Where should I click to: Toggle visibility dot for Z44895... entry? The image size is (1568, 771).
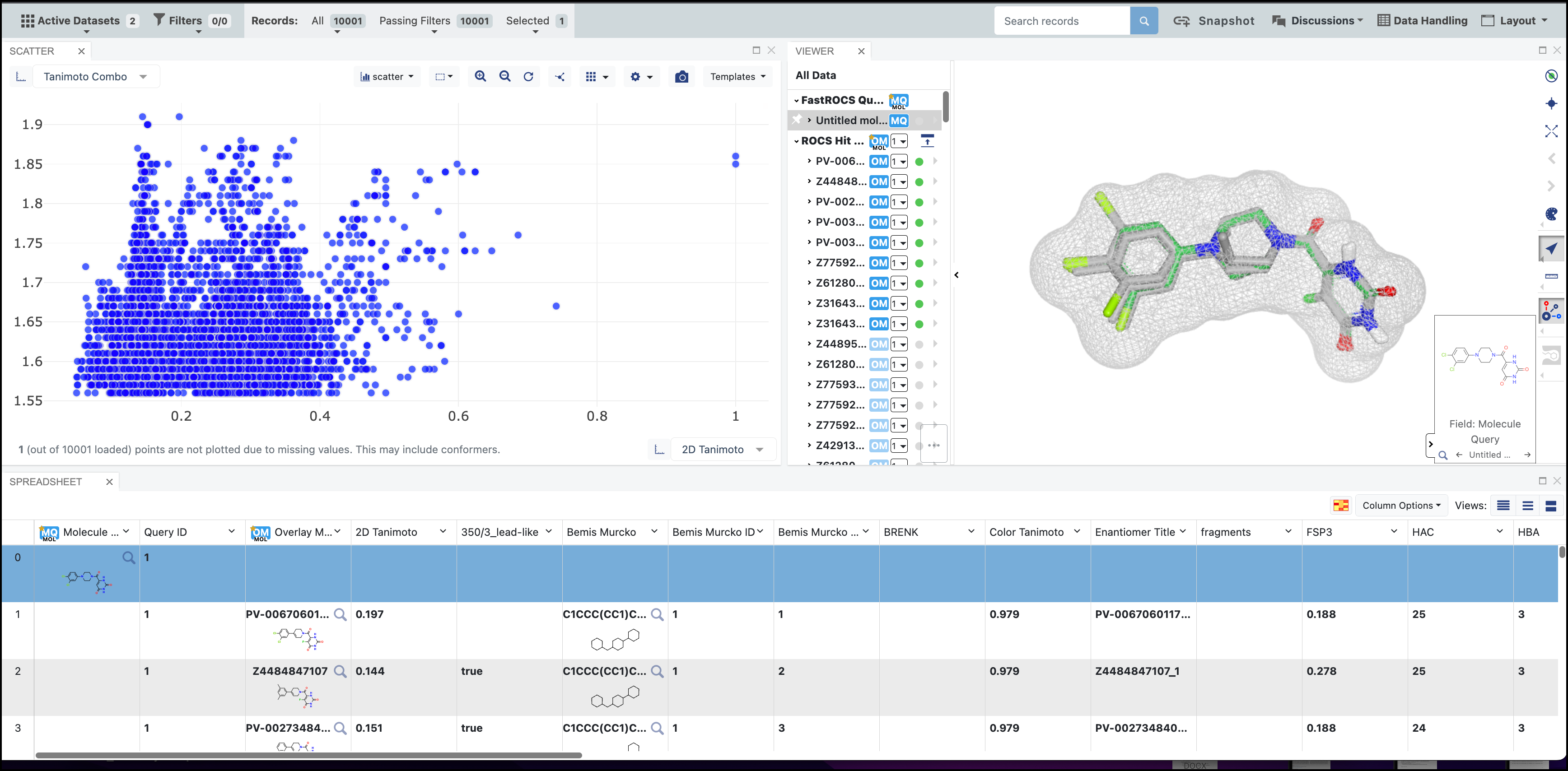pos(919,344)
